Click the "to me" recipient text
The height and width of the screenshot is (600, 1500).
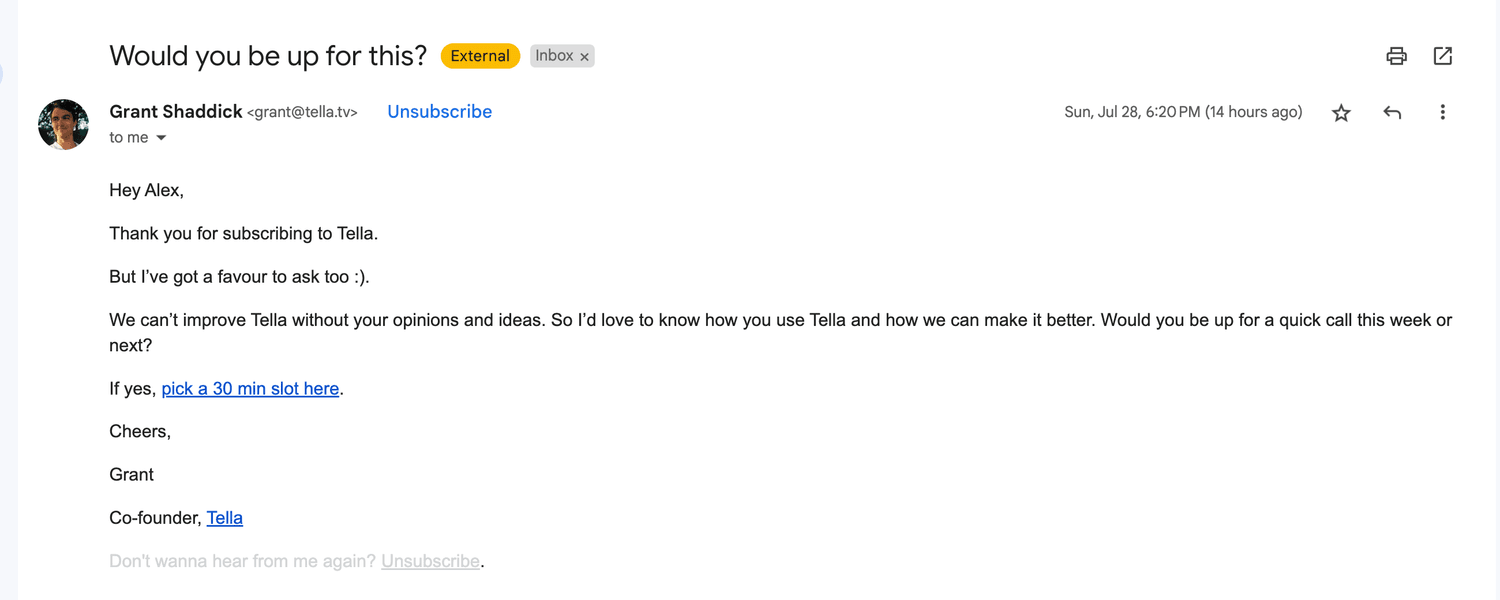(x=129, y=138)
